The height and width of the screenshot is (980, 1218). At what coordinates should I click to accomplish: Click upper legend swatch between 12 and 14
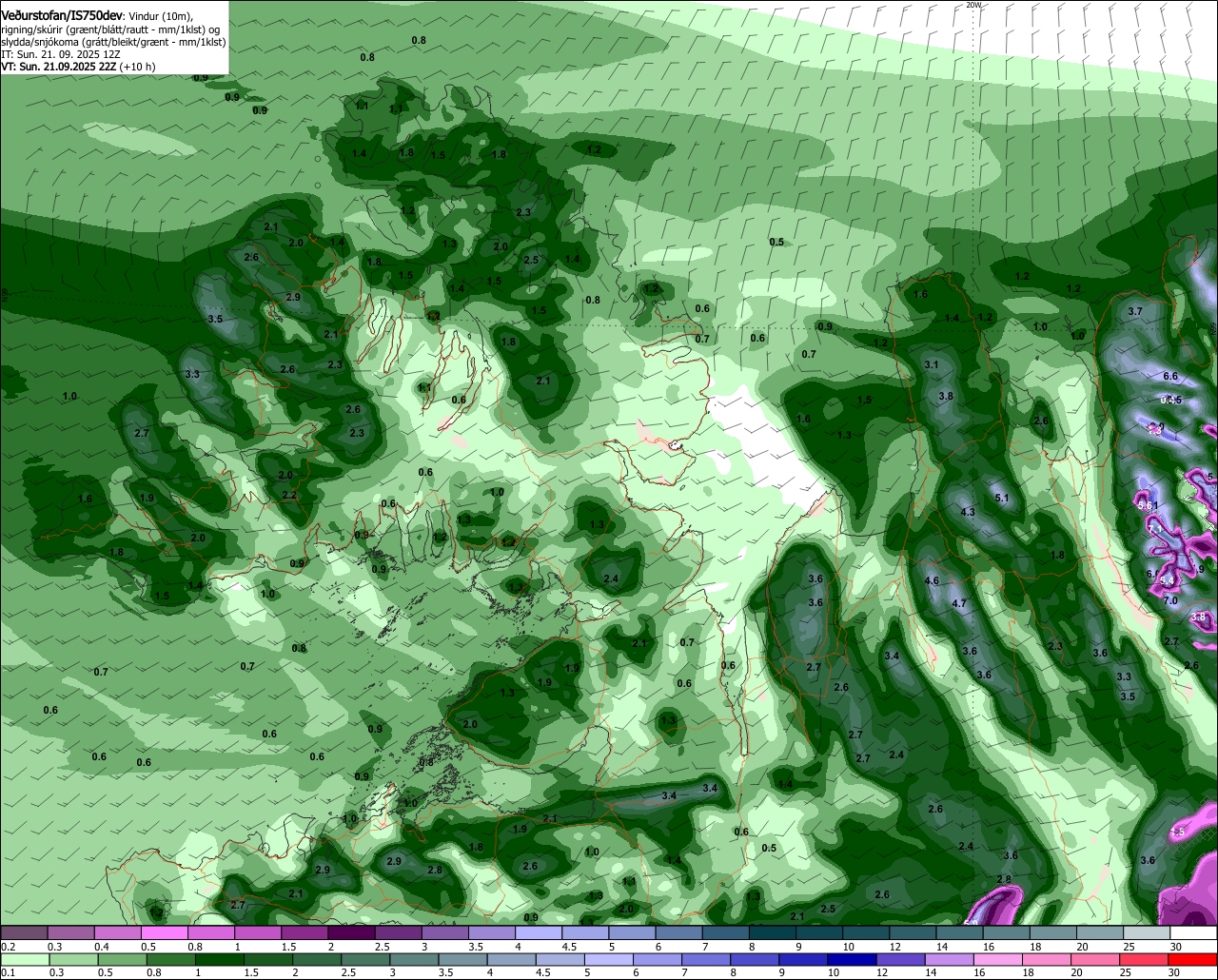click(913, 933)
